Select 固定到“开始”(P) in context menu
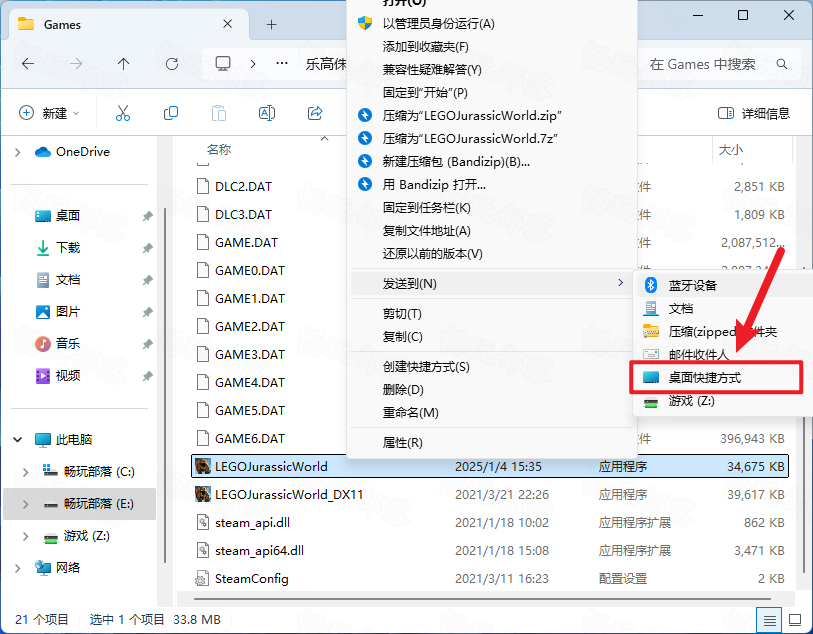 (425, 92)
